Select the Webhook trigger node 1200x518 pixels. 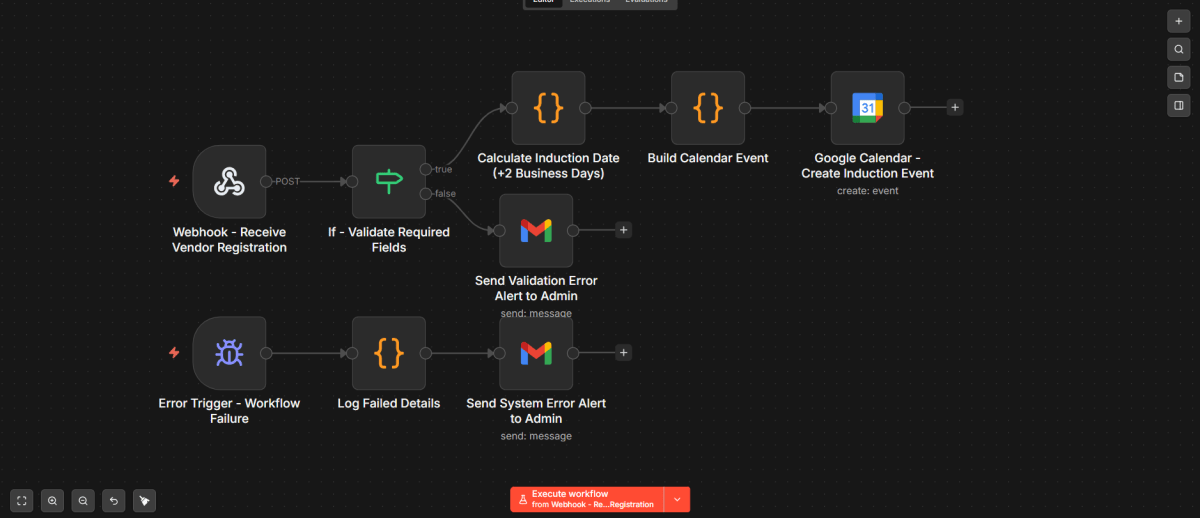pyautogui.click(x=229, y=181)
